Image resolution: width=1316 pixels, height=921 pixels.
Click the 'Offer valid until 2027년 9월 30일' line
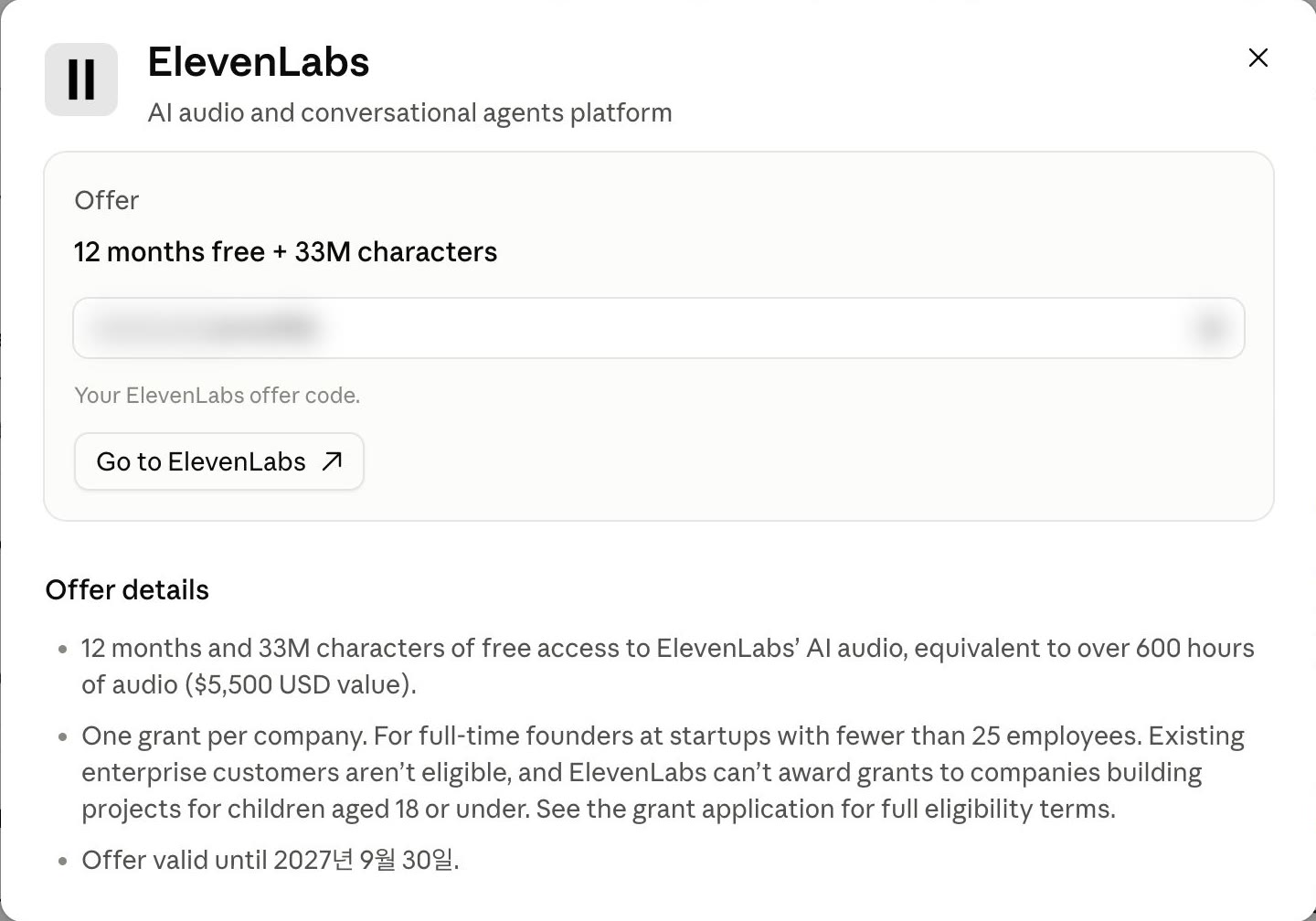click(x=271, y=860)
